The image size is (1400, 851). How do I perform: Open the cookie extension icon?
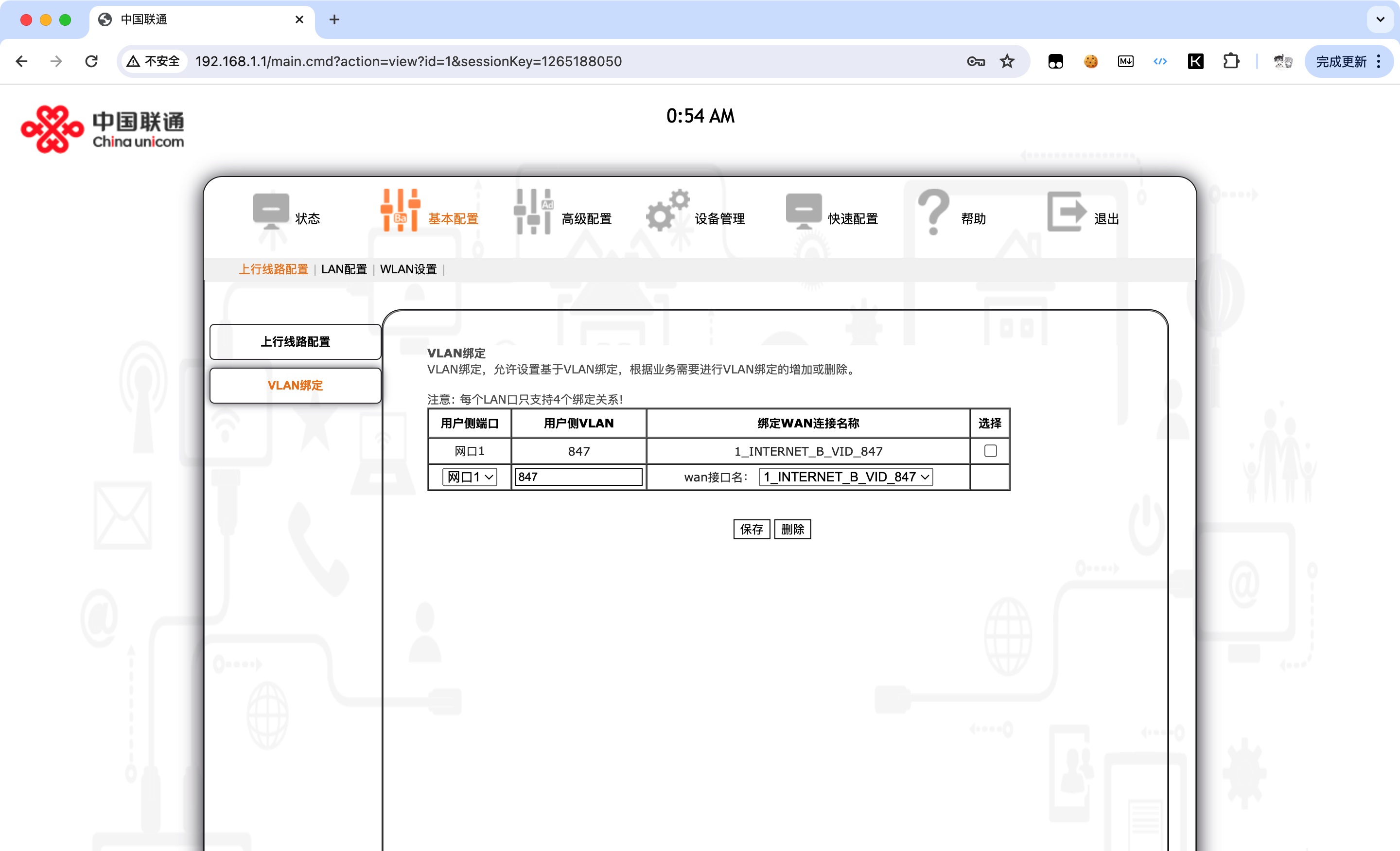tap(1090, 61)
